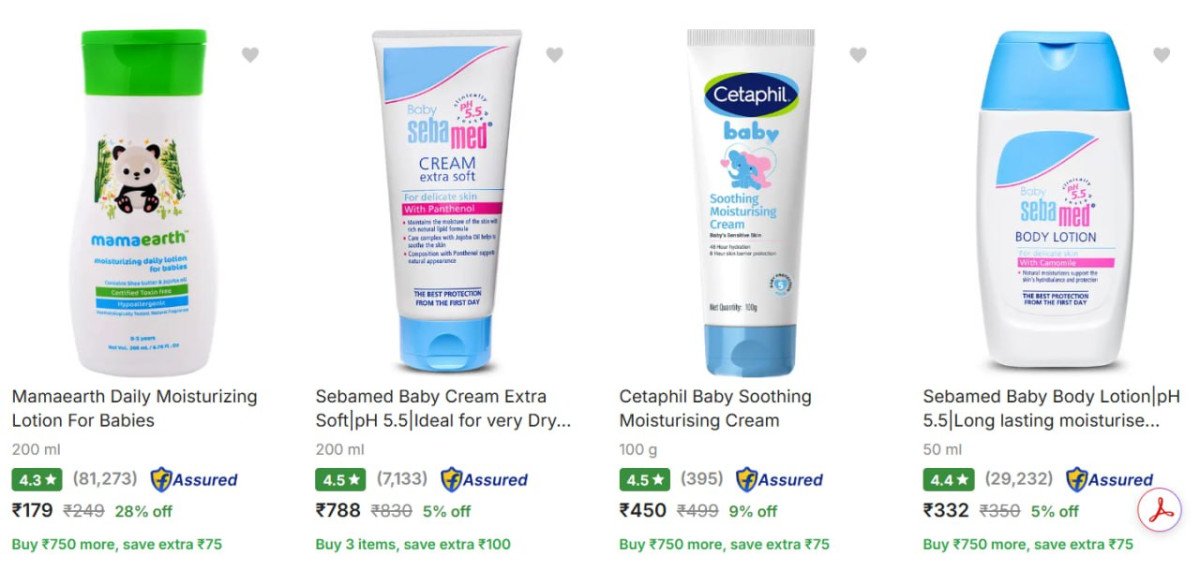Click the Assured badge under Sebamed Baby Cream
This screenshot has width=1200, height=570.
[484, 480]
